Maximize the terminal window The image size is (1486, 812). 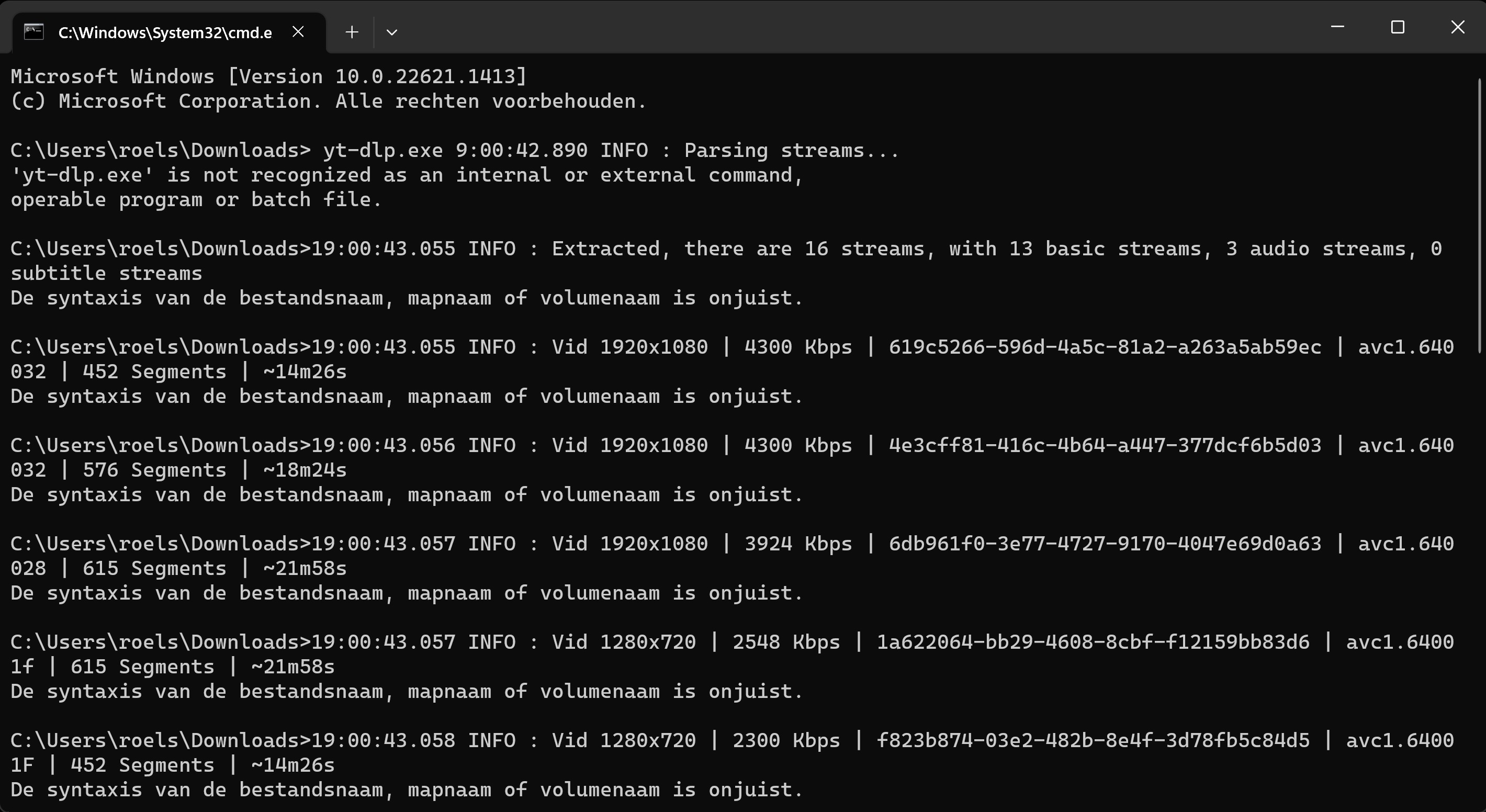[x=1397, y=27]
